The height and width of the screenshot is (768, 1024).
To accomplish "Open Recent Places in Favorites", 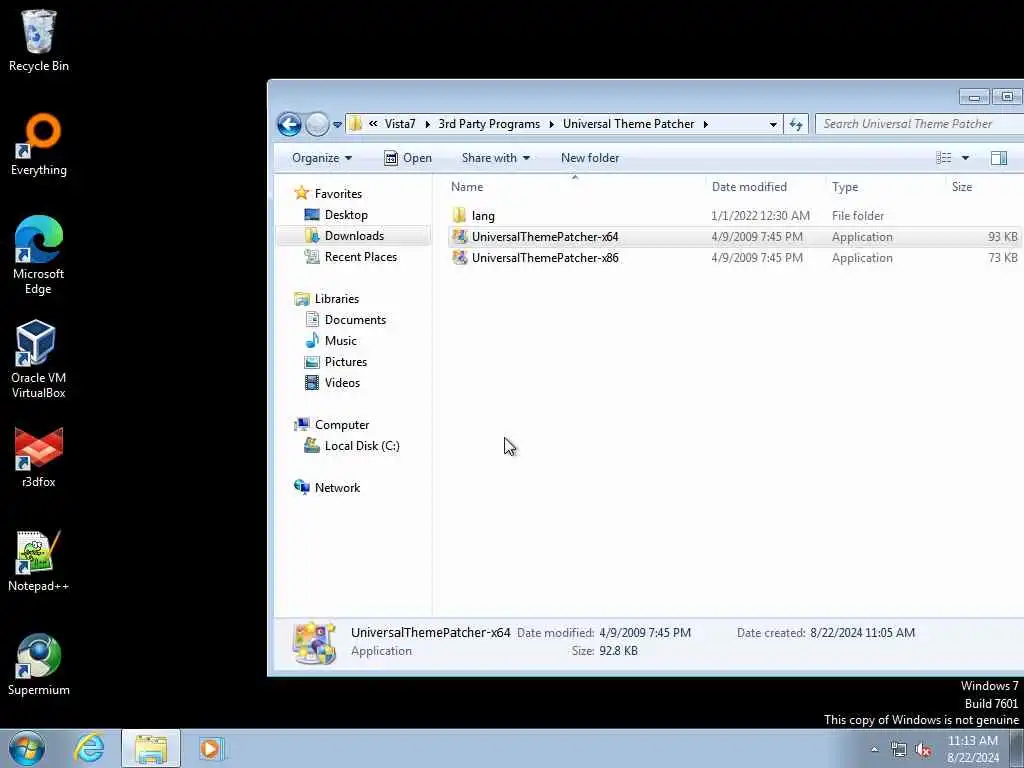I will [x=360, y=257].
